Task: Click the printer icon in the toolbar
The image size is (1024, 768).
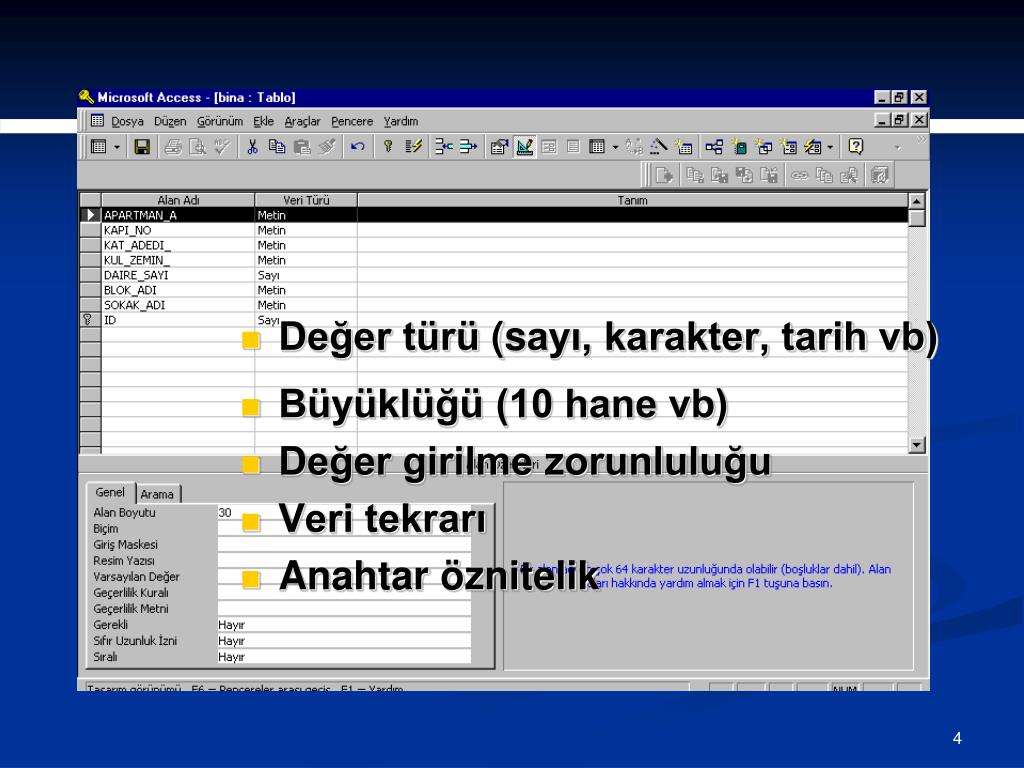Action: coord(173,147)
